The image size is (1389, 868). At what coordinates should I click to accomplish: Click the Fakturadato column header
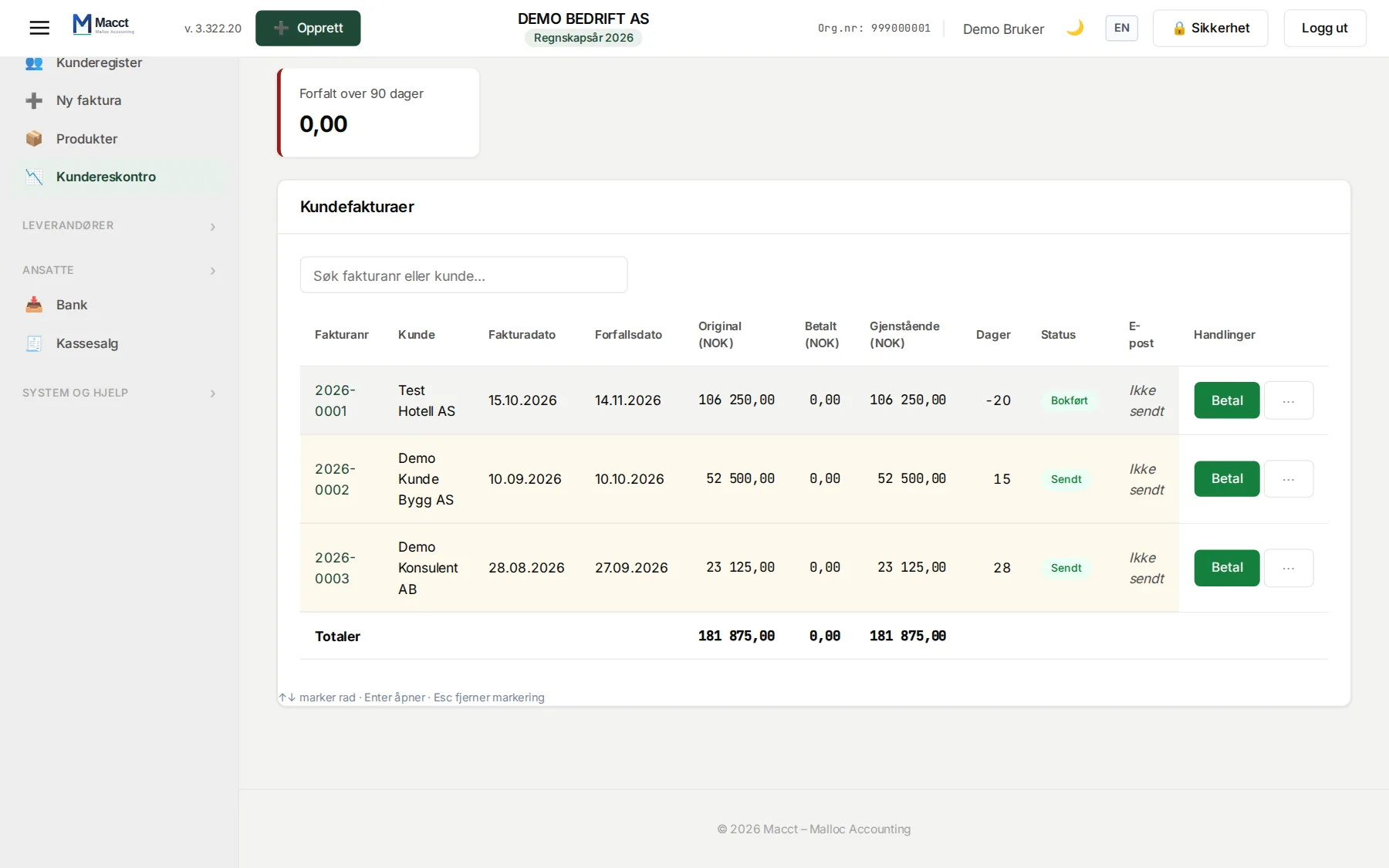coord(522,335)
